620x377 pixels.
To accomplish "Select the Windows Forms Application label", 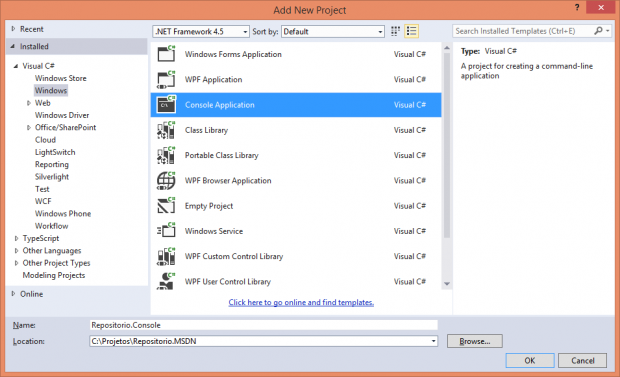I will click(233, 54).
